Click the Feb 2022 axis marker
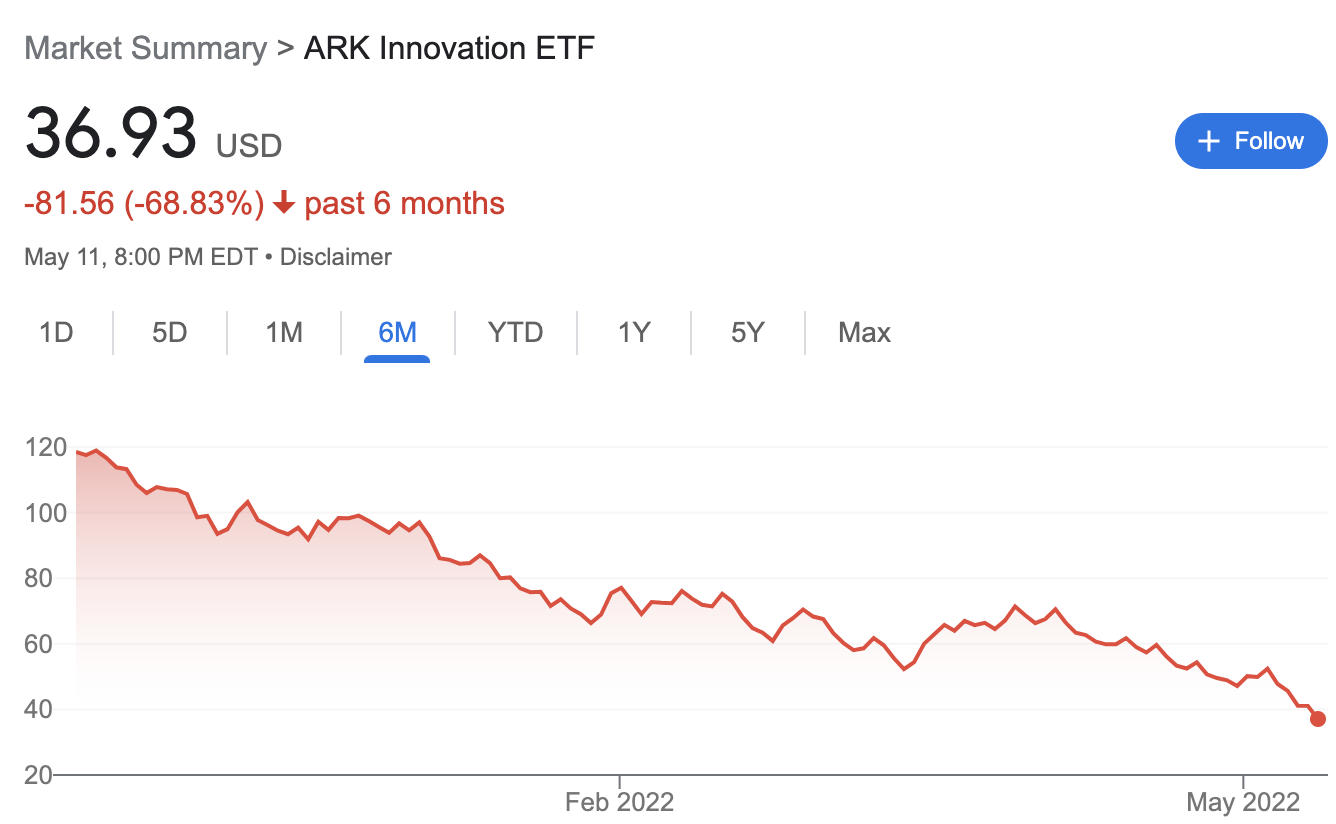1336x824 pixels. [x=619, y=802]
